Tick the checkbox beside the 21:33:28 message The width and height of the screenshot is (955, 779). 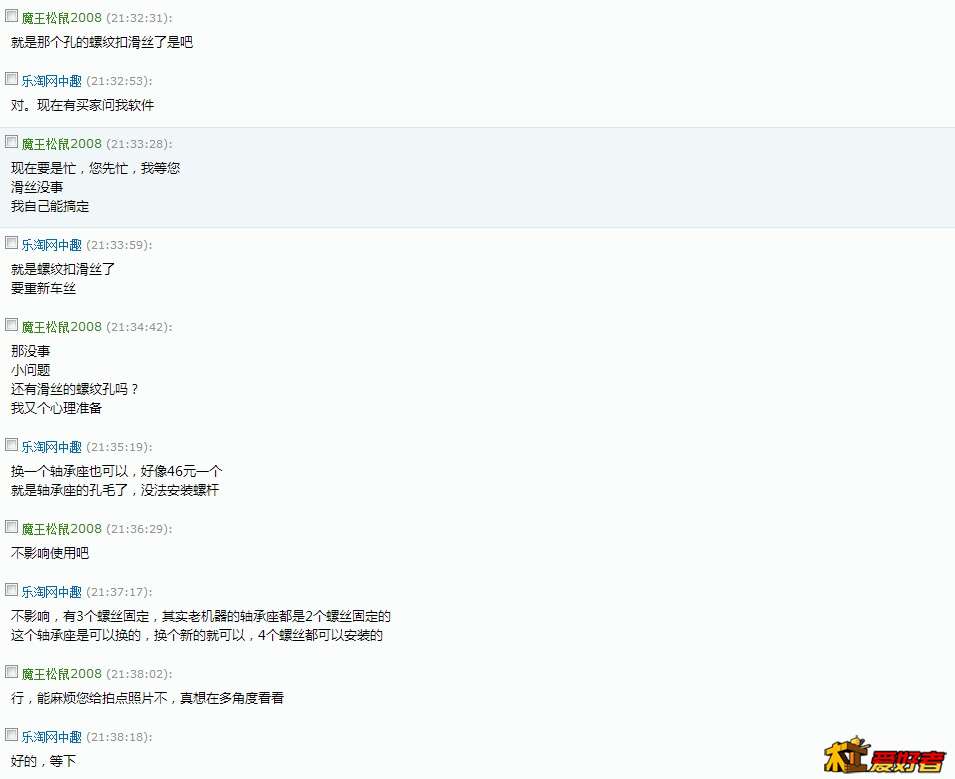(12, 141)
